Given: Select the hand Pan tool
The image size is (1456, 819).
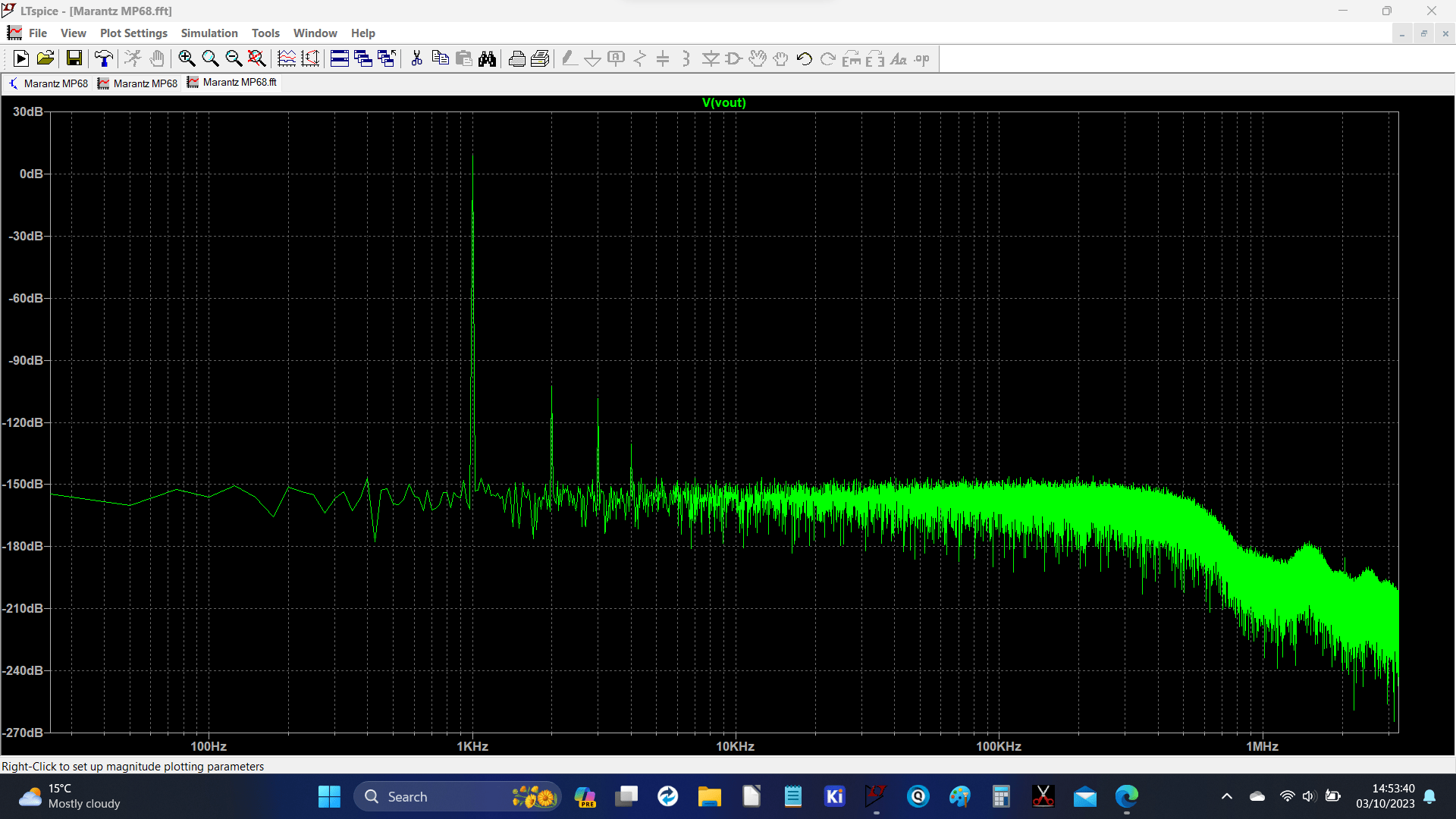Looking at the screenshot, I should point(157,58).
